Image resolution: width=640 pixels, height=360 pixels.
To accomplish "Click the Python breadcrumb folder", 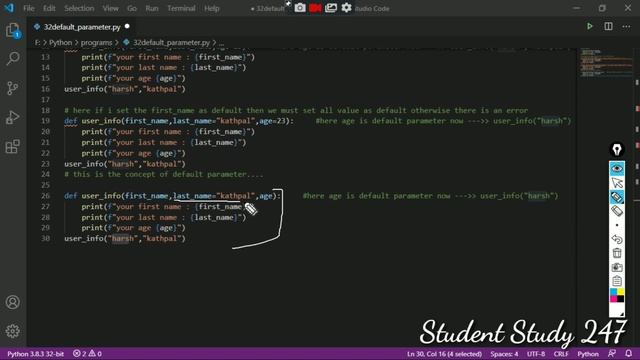I will 60,42.
